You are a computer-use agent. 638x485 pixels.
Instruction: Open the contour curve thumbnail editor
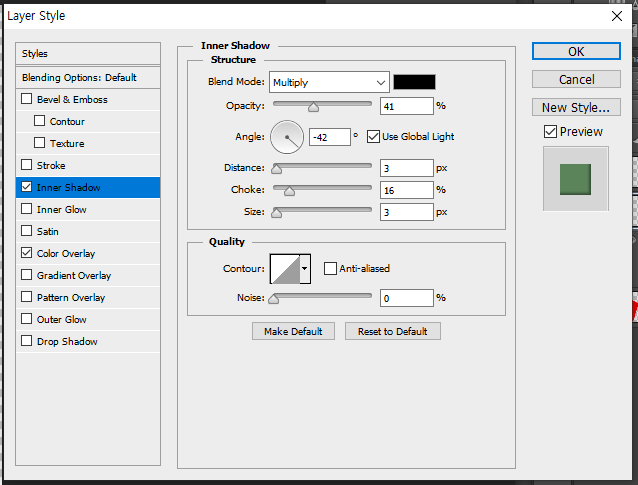[x=285, y=269]
